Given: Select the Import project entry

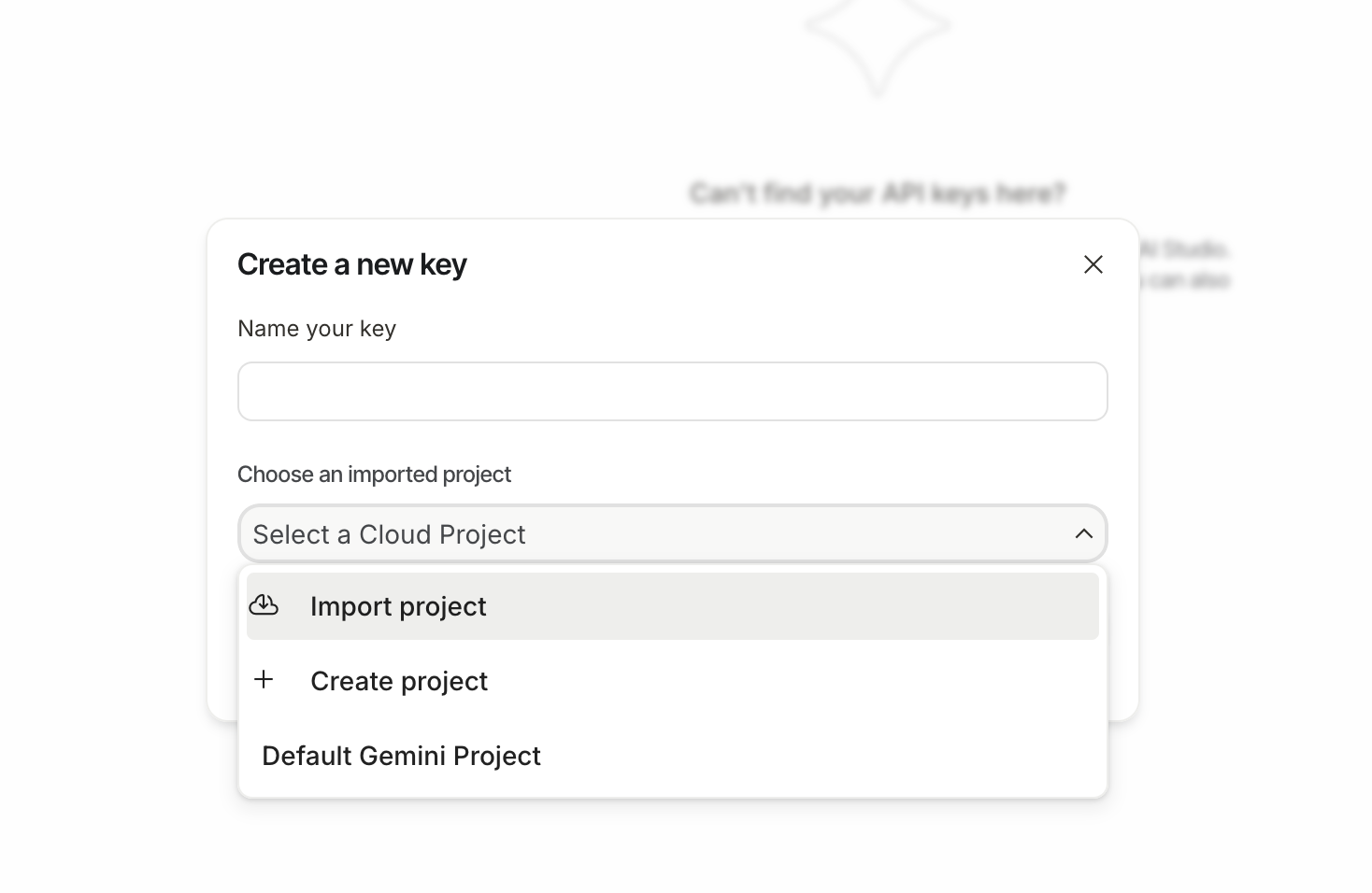Looking at the screenshot, I should [x=398, y=606].
